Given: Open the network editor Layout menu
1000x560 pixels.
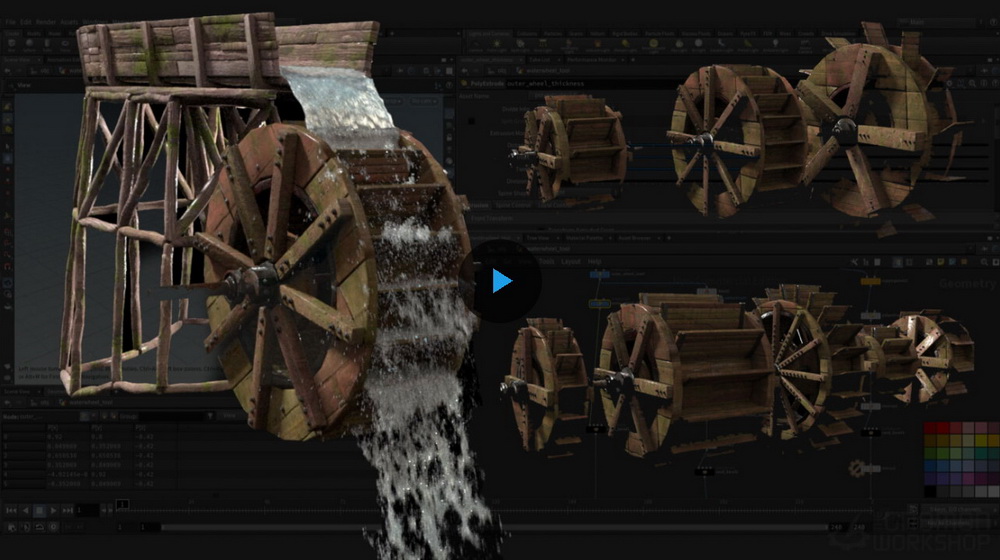Looking at the screenshot, I should [571, 262].
